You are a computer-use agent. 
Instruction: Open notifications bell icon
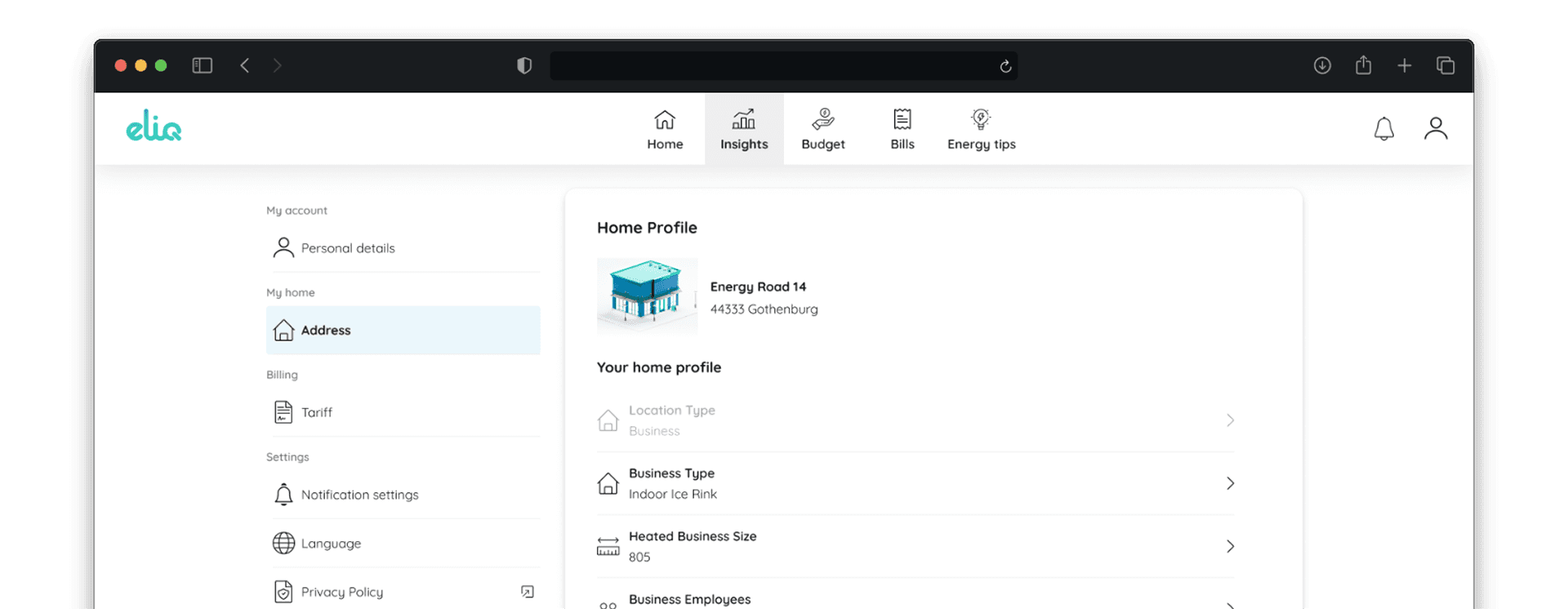pyautogui.click(x=1384, y=128)
